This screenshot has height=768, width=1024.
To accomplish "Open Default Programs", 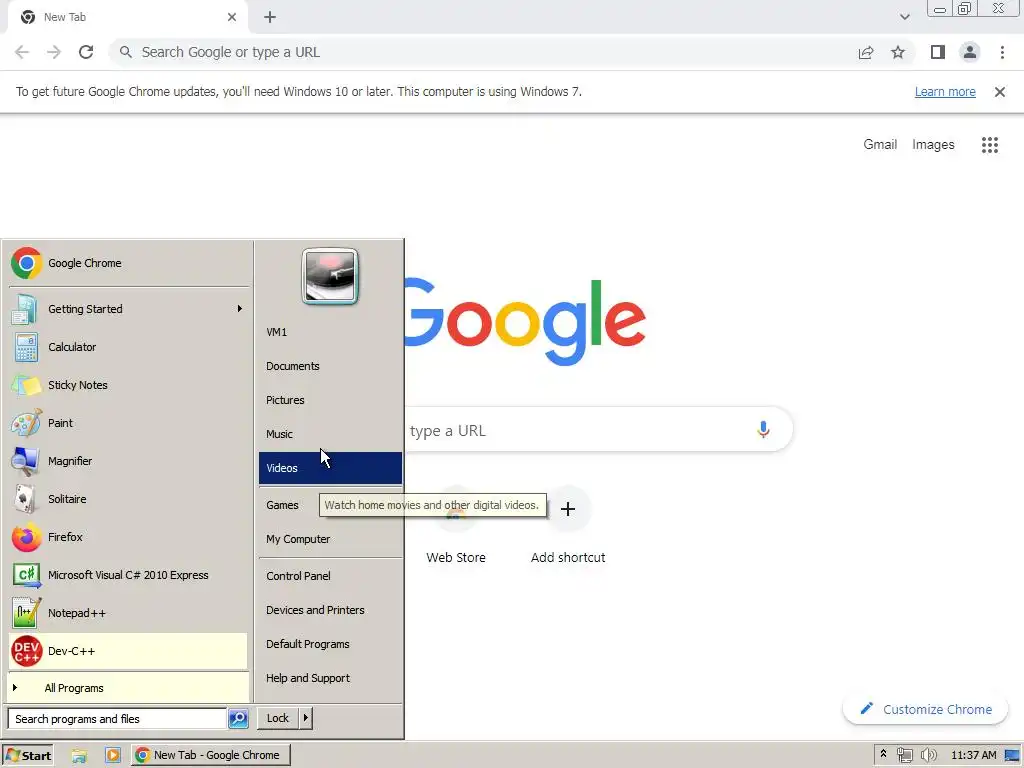I will pos(330,644).
